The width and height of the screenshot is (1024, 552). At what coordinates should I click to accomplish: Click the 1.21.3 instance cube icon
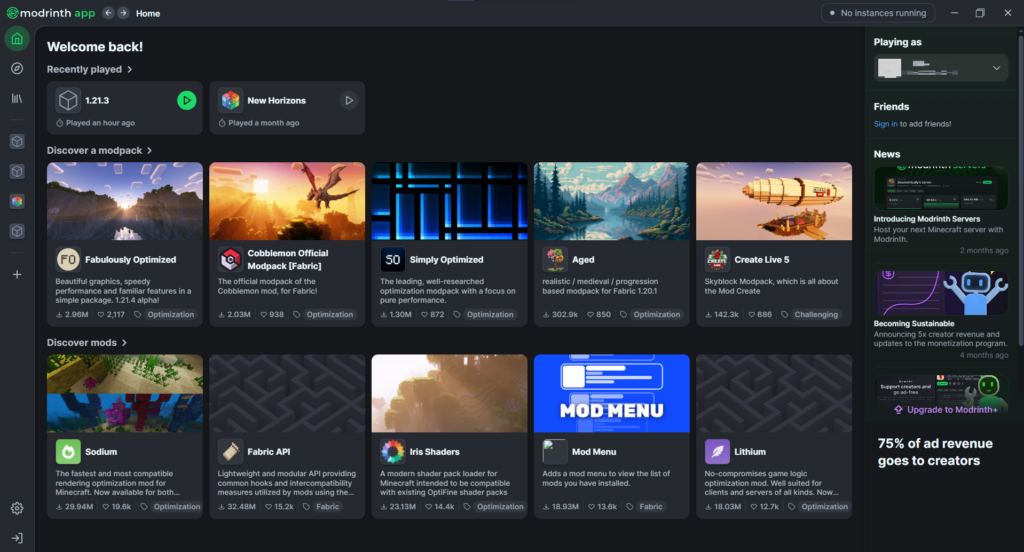click(x=68, y=101)
